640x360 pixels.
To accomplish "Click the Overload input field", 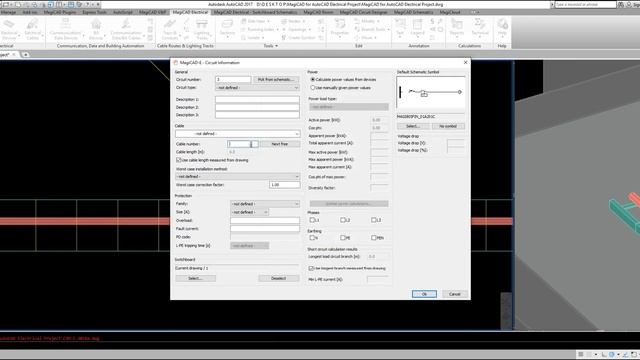I will 265,220.
